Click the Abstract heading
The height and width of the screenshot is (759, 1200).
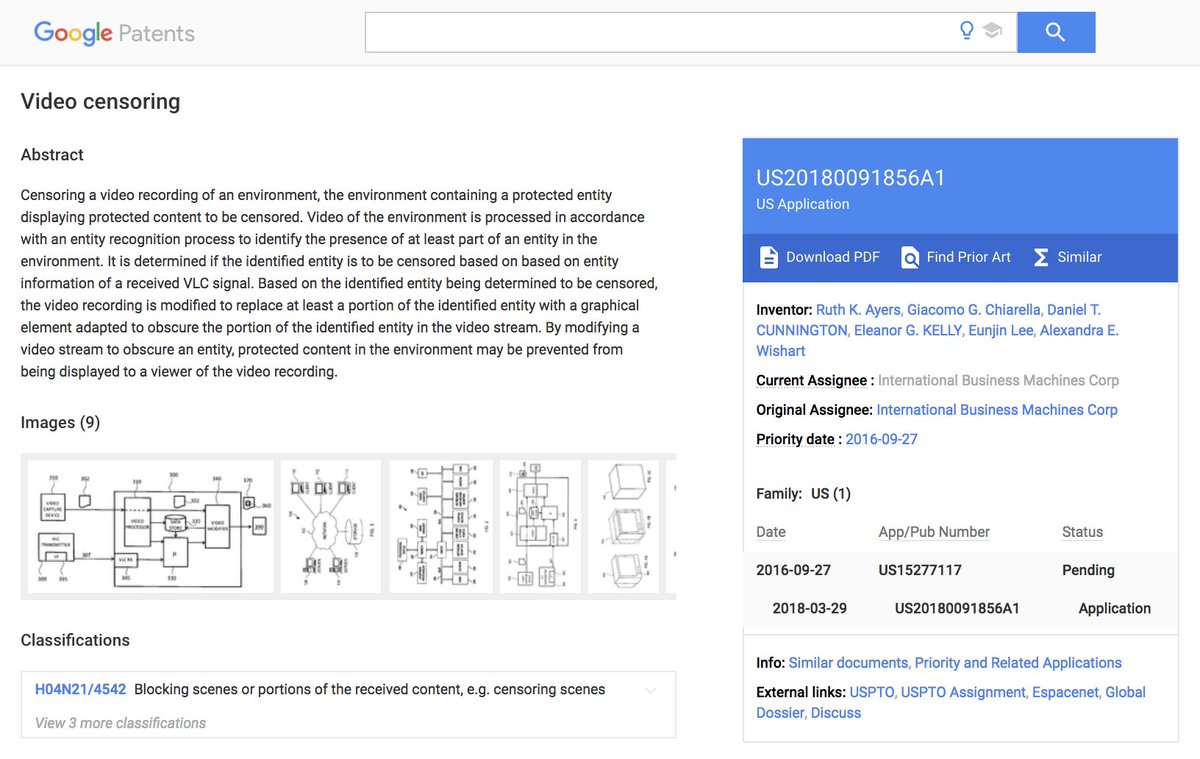tap(52, 155)
